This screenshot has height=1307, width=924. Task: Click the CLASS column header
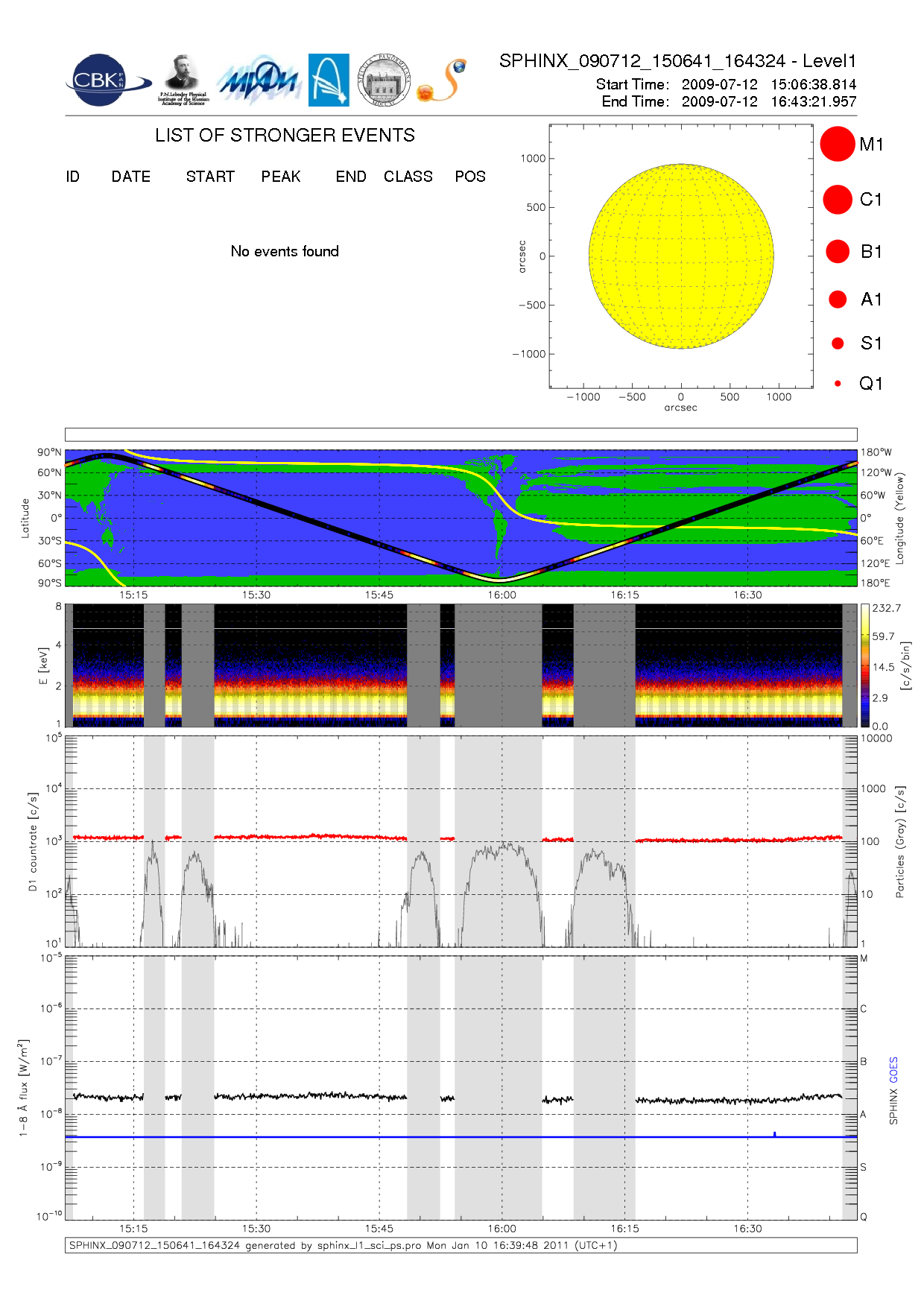pyautogui.click(x=408, y=177)
